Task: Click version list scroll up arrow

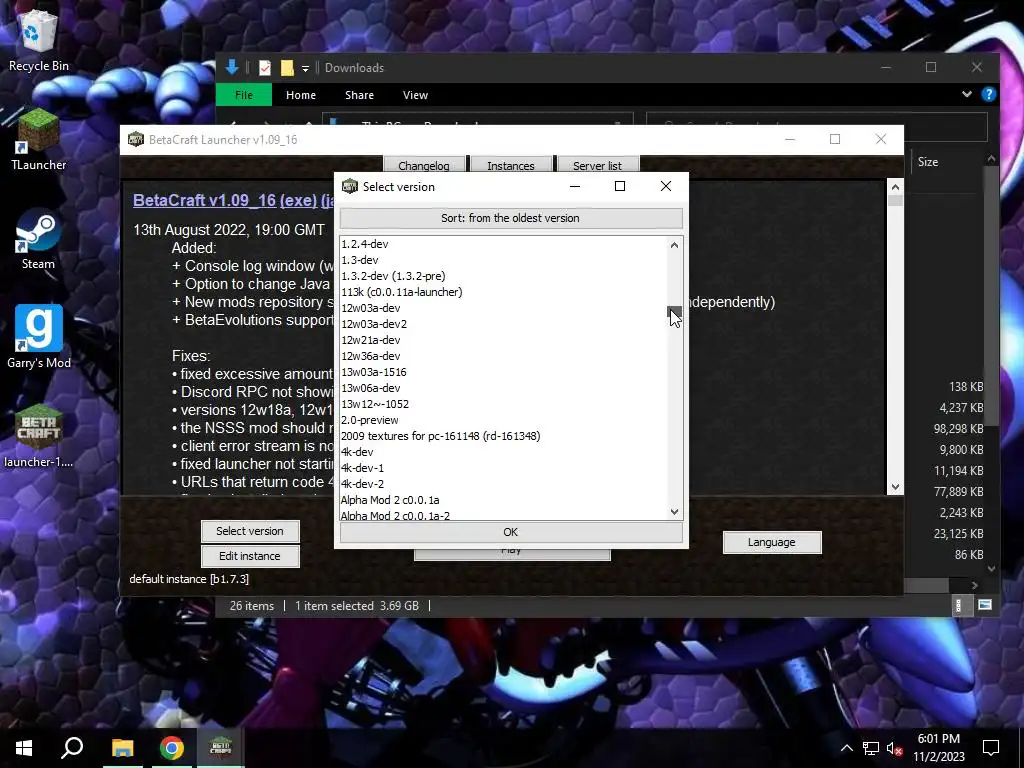Action: pos(675,245)
